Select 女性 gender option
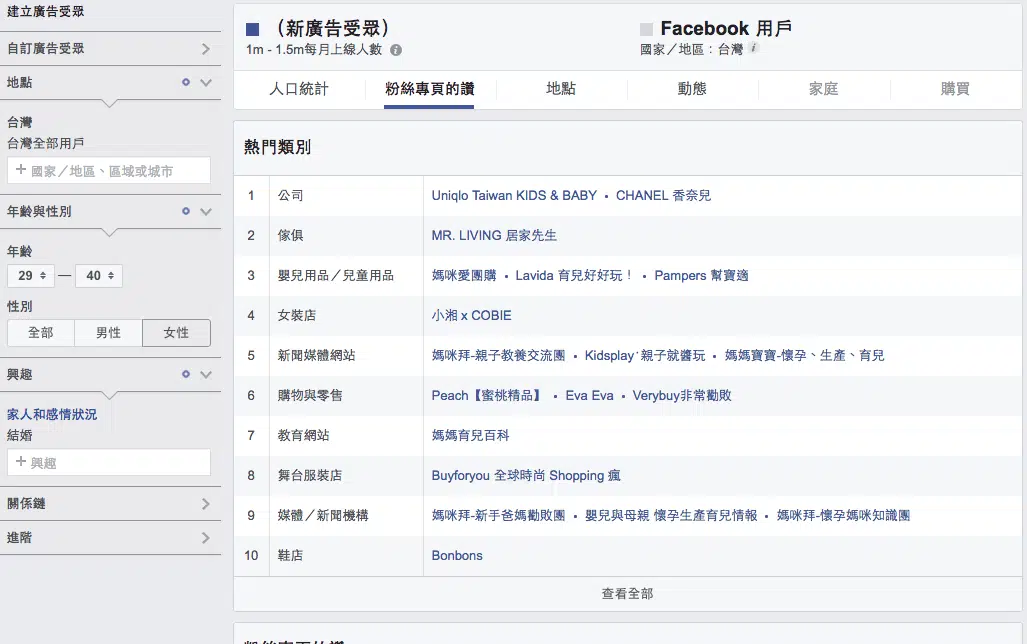Image resolution: width=1027 pixels, height=644 pixels. 176,333
